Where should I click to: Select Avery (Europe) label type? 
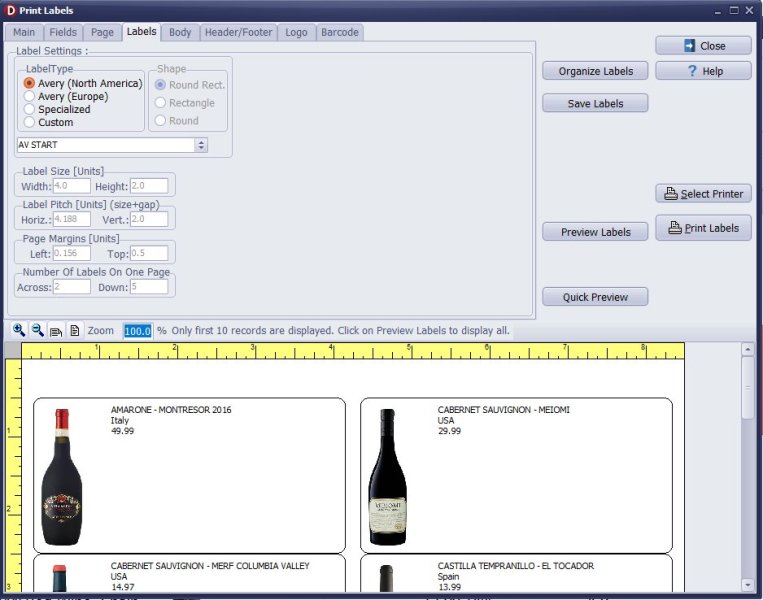click(x=30, y=96)
